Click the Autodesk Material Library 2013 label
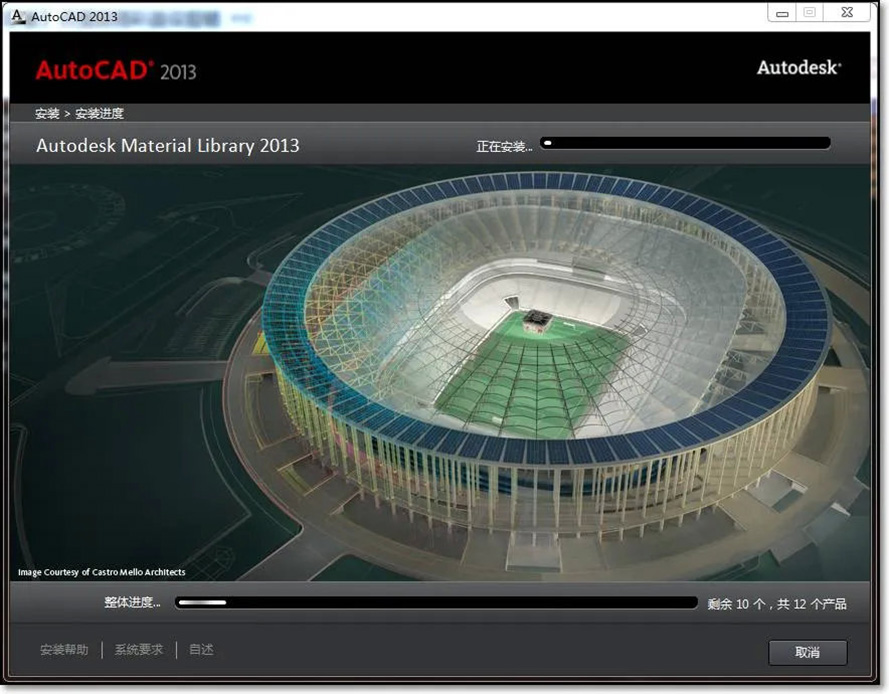 (167, 146)
